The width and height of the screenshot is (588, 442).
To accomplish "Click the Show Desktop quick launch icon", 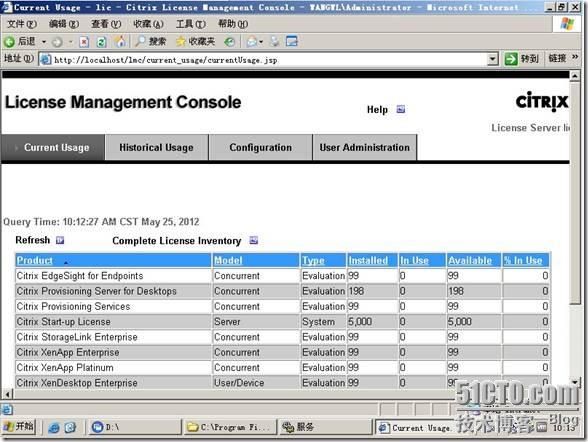I will (70, 427).
